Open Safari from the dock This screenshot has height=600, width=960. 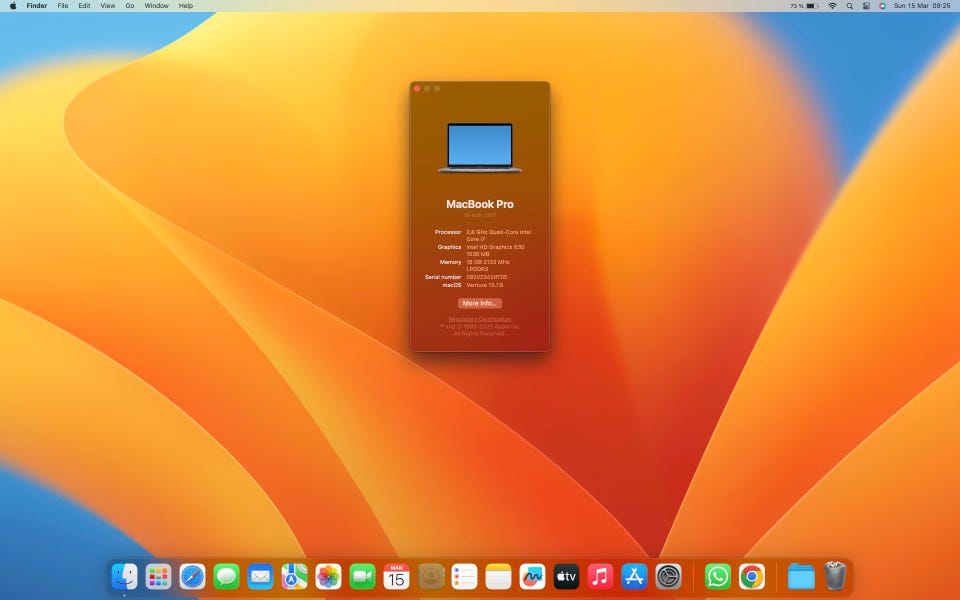click(192, 576)
